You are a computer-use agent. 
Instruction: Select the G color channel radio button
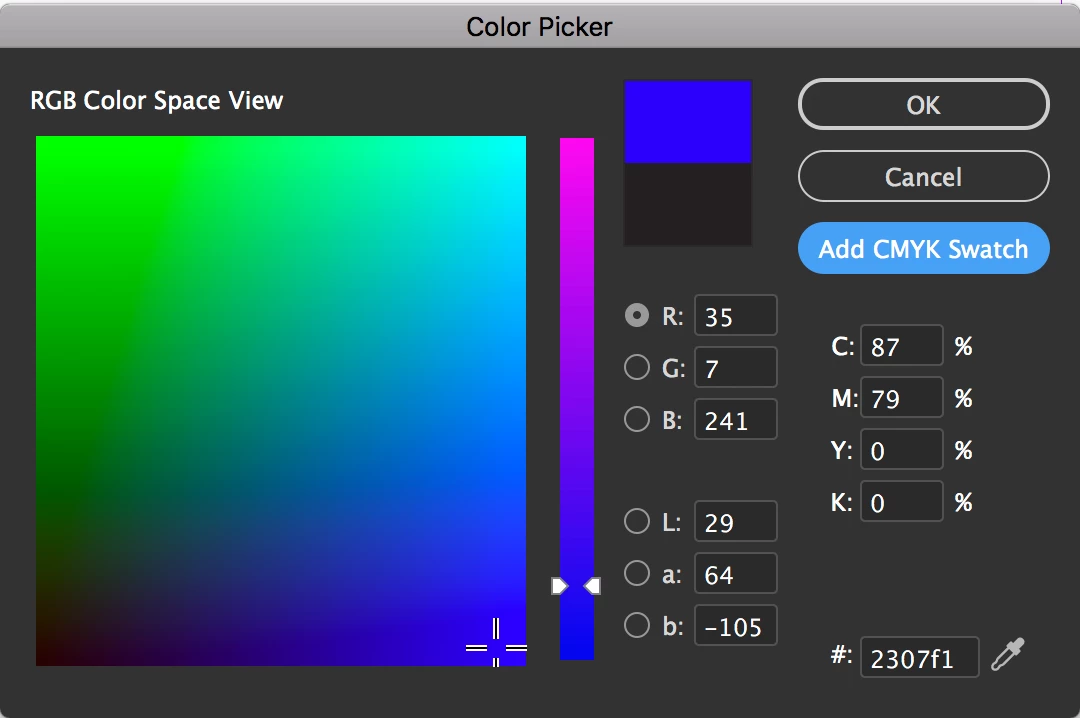point(636,368)
